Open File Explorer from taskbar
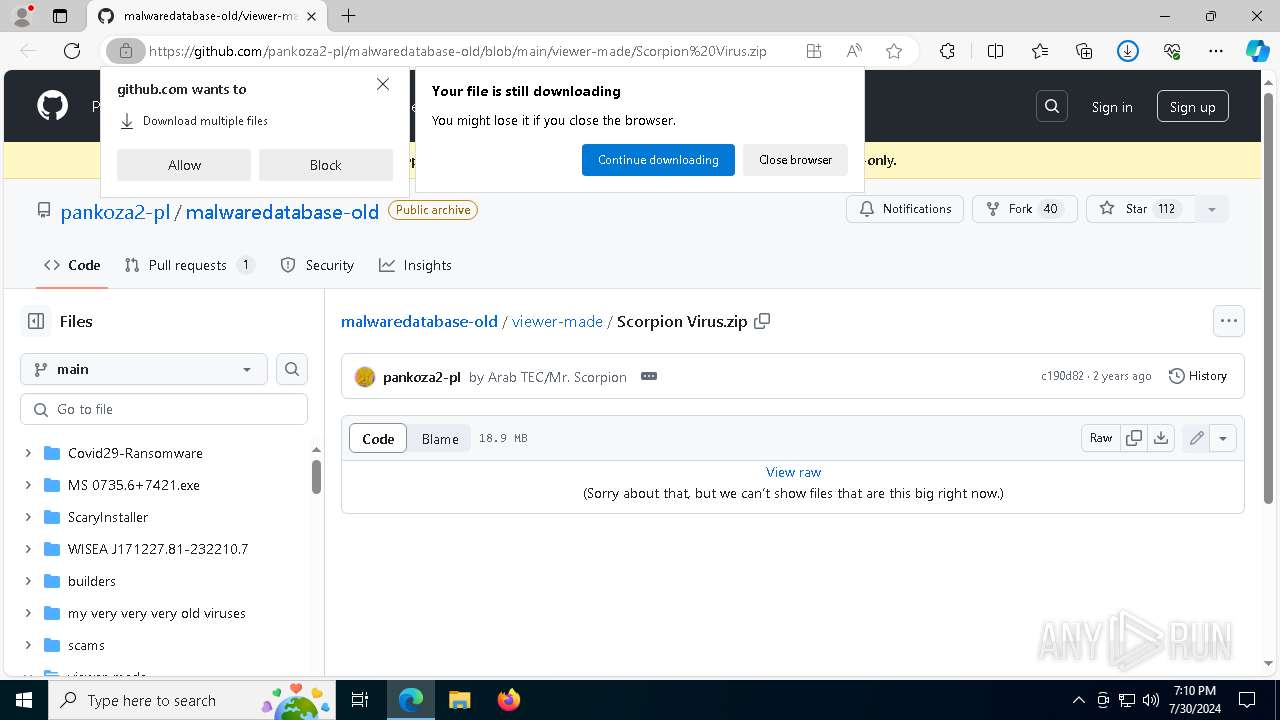The width and height of the screenshot is (1280, 720). (x=460, y=700)
